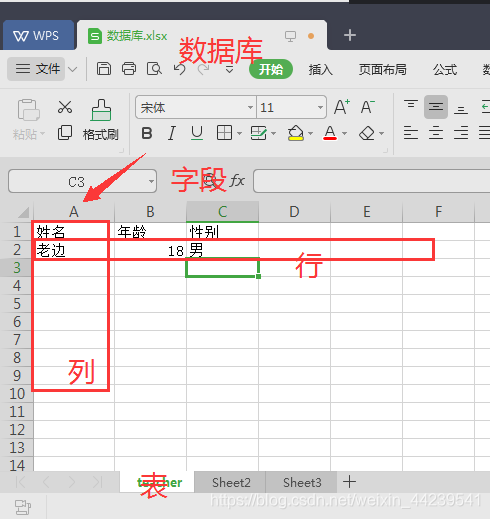Click cell with value 18
The width and height of the screenshot is (490, 519).
[150, 250]
